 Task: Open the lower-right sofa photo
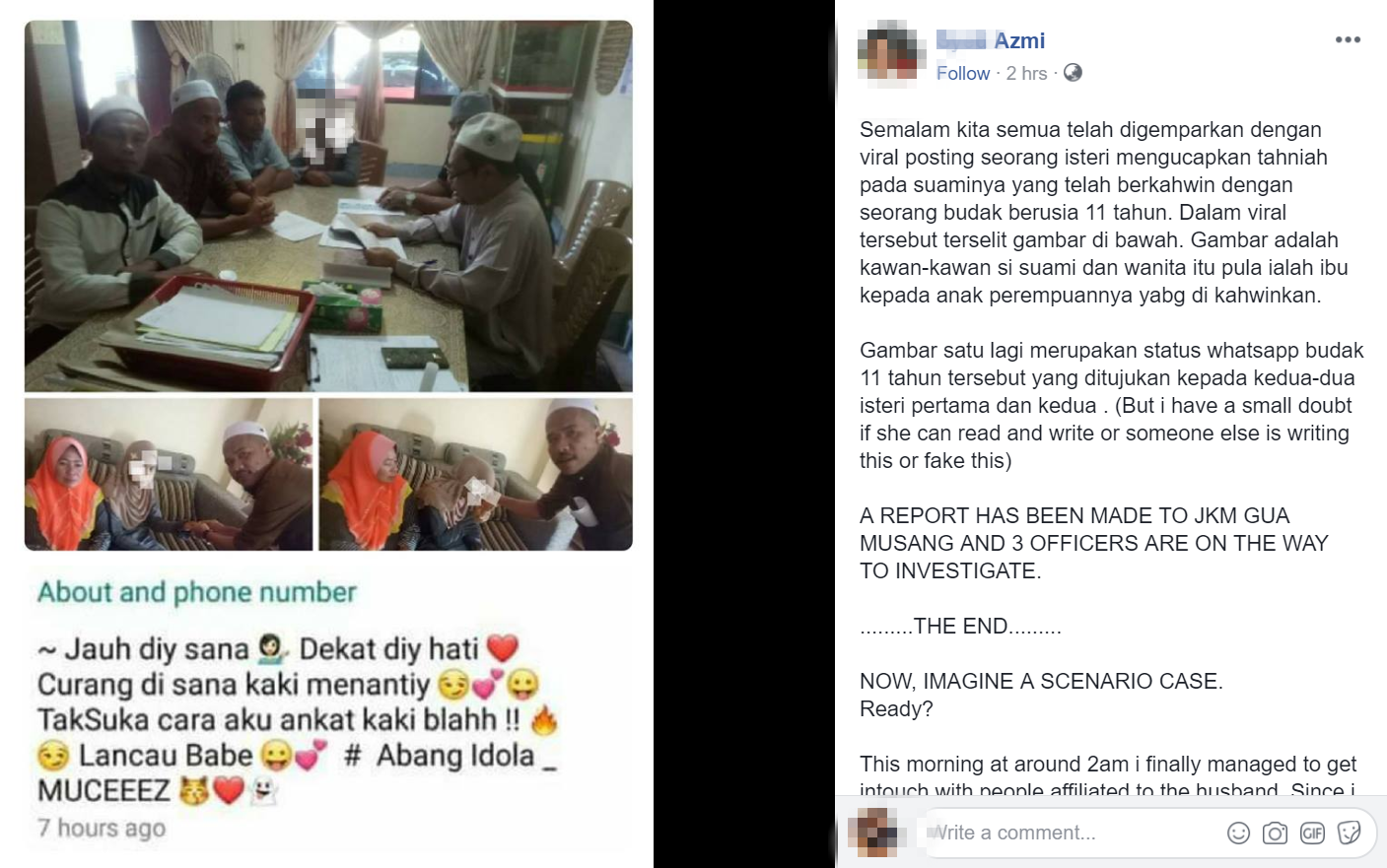pyautogui.click(x=475, y=474)
